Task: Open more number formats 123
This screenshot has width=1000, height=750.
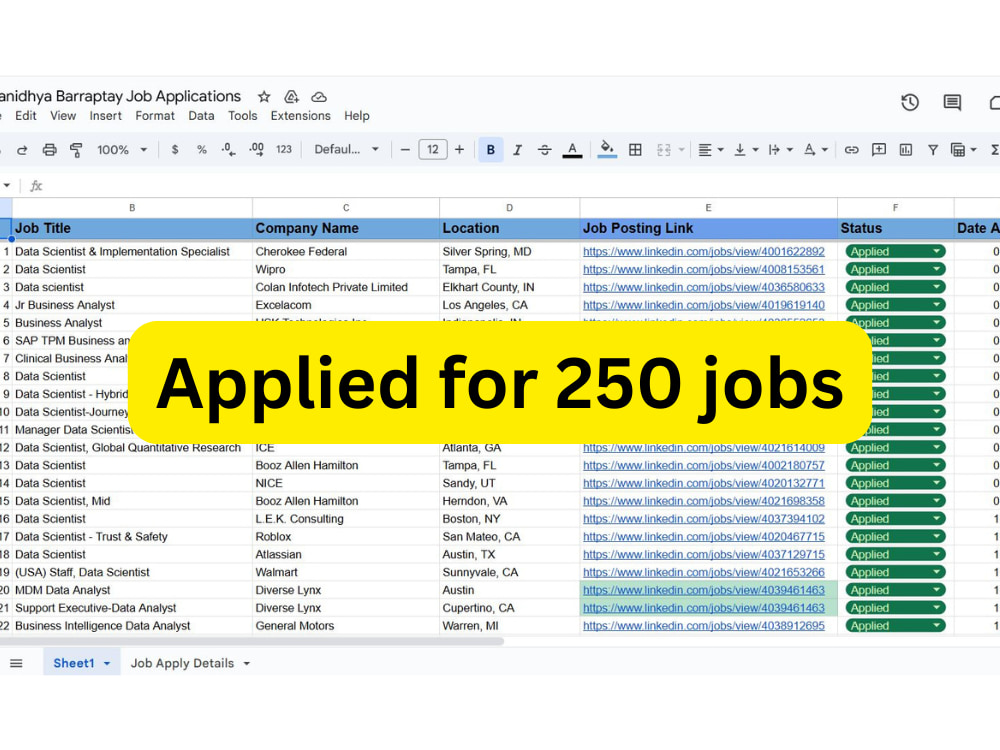Action: click(x=284, y=150)
